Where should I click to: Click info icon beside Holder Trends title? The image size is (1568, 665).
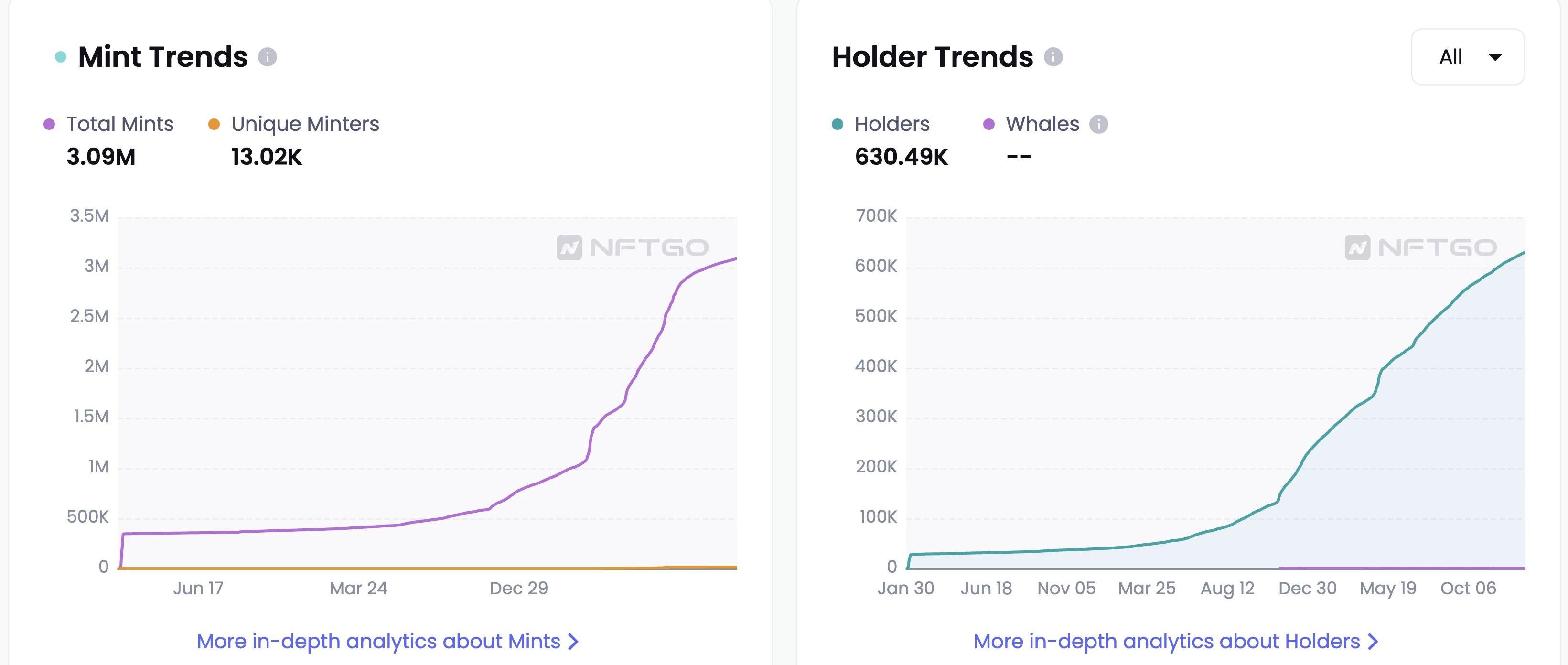tap(1053, 57)
